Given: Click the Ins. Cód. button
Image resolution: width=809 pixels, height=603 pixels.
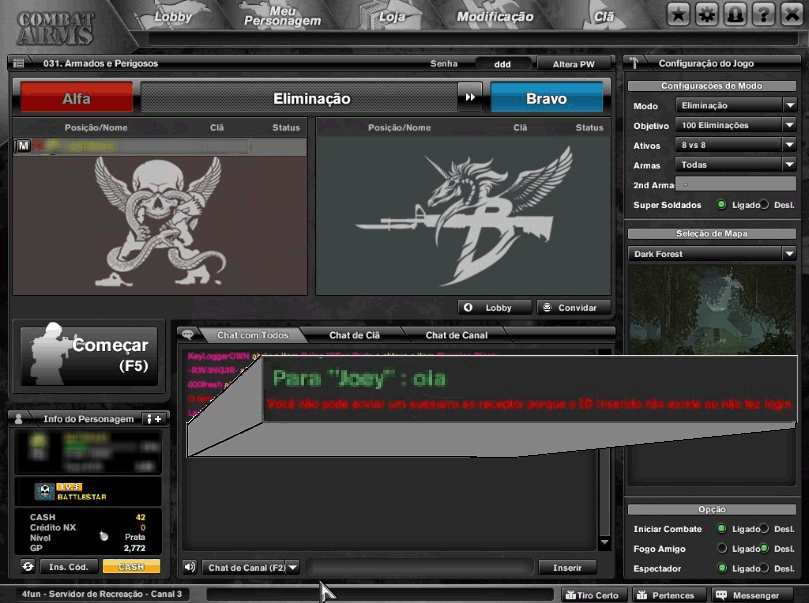Looking at the screenshot, I should click(69, 566).
